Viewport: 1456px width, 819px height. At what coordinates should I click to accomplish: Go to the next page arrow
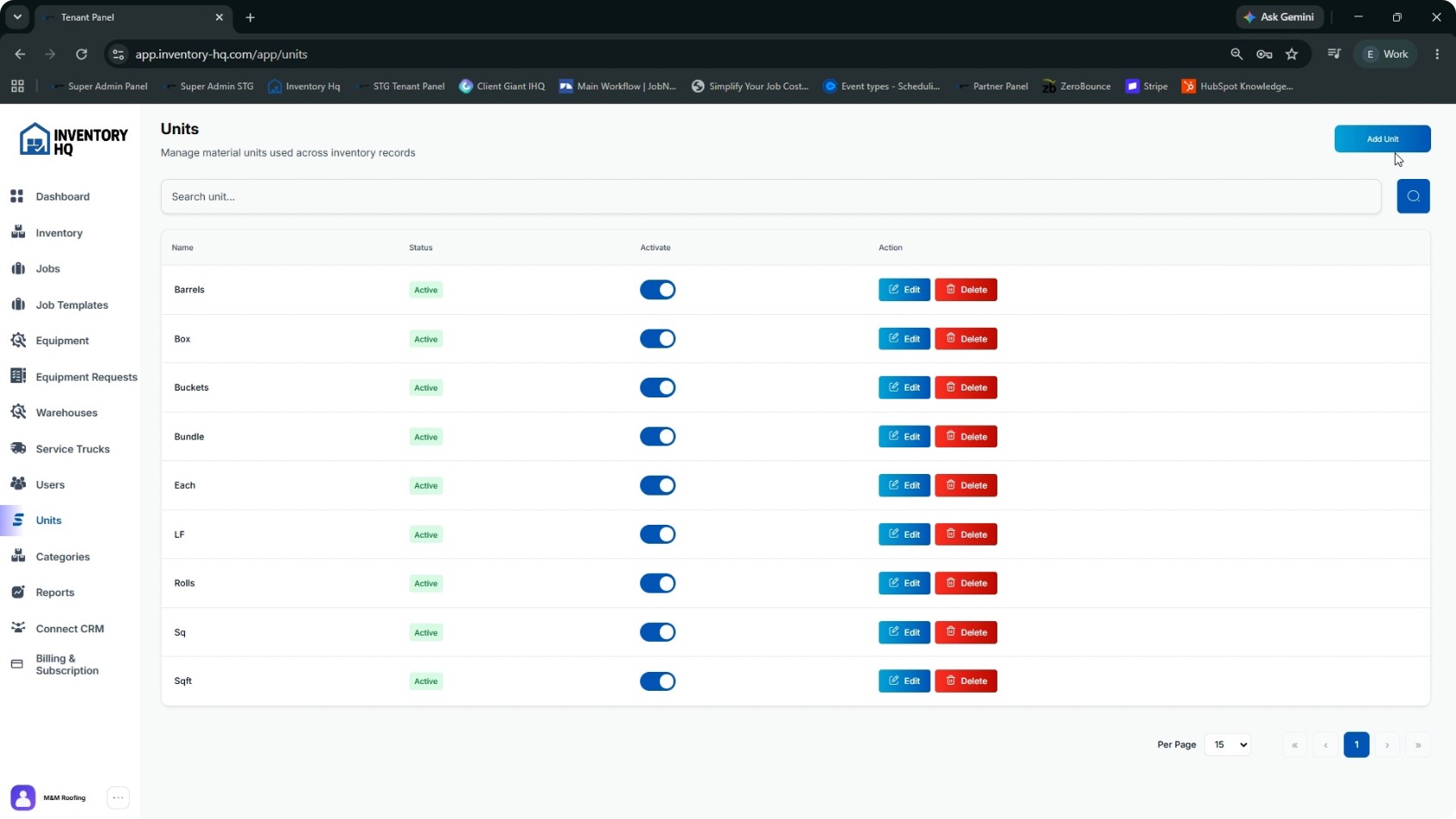pyautogui.click(x=1387, y=745)
